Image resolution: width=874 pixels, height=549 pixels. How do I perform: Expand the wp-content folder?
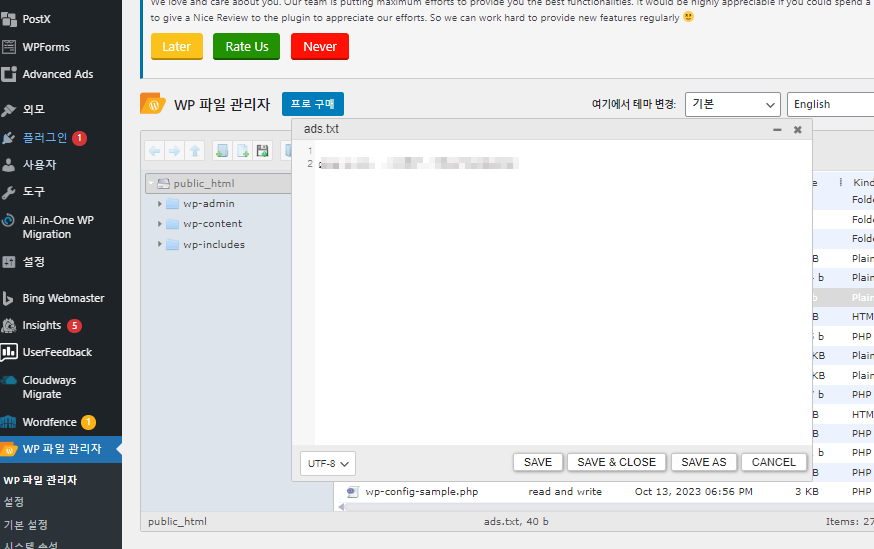coord(159,224)
